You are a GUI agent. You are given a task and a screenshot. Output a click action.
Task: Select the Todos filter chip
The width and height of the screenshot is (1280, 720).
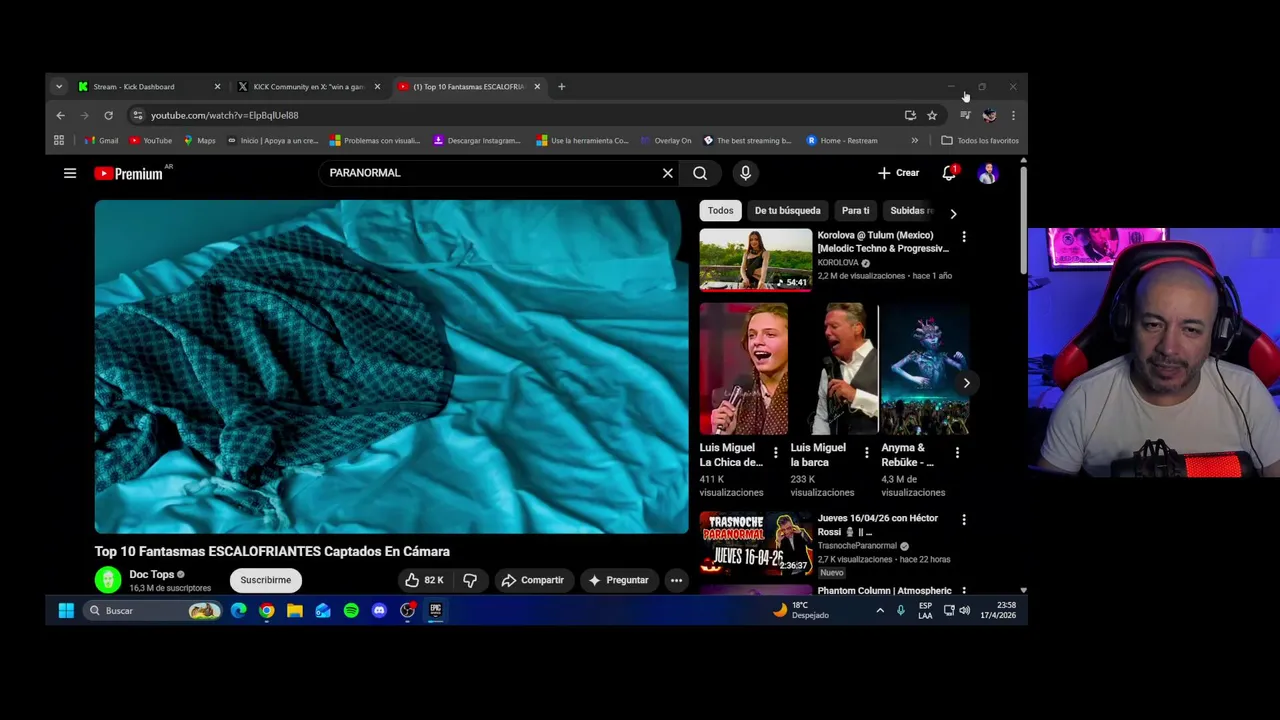tap(720, 211)
